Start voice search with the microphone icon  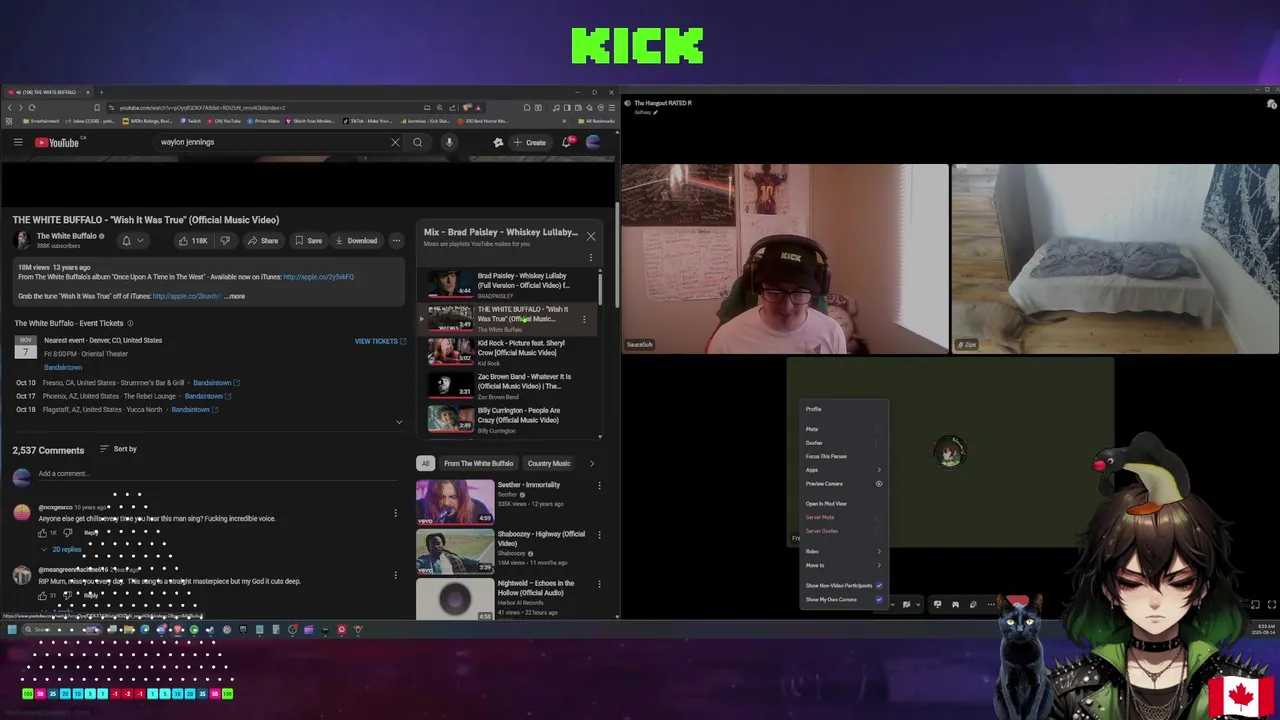(x=449, y=142)
